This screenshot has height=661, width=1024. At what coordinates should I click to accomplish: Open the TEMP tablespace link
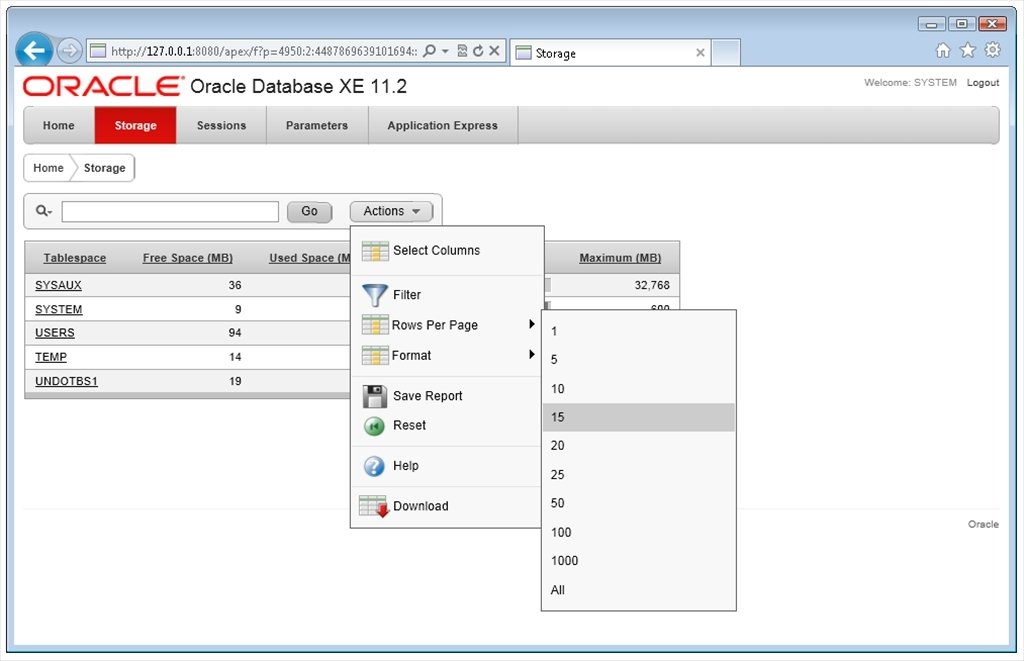click(x=51, y=357)
